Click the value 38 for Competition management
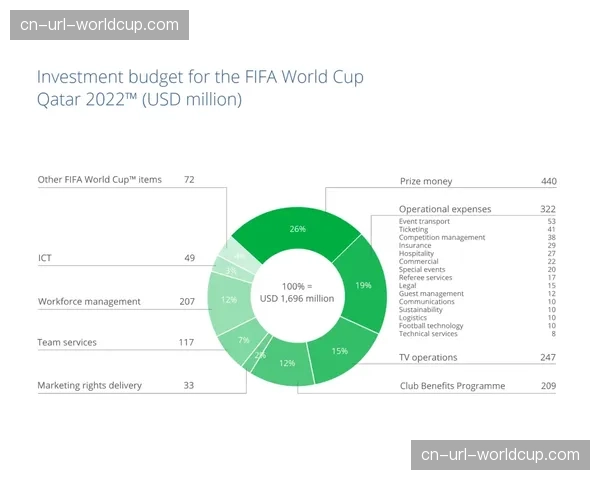Viewport: 600px width, 480px height. 551,237
